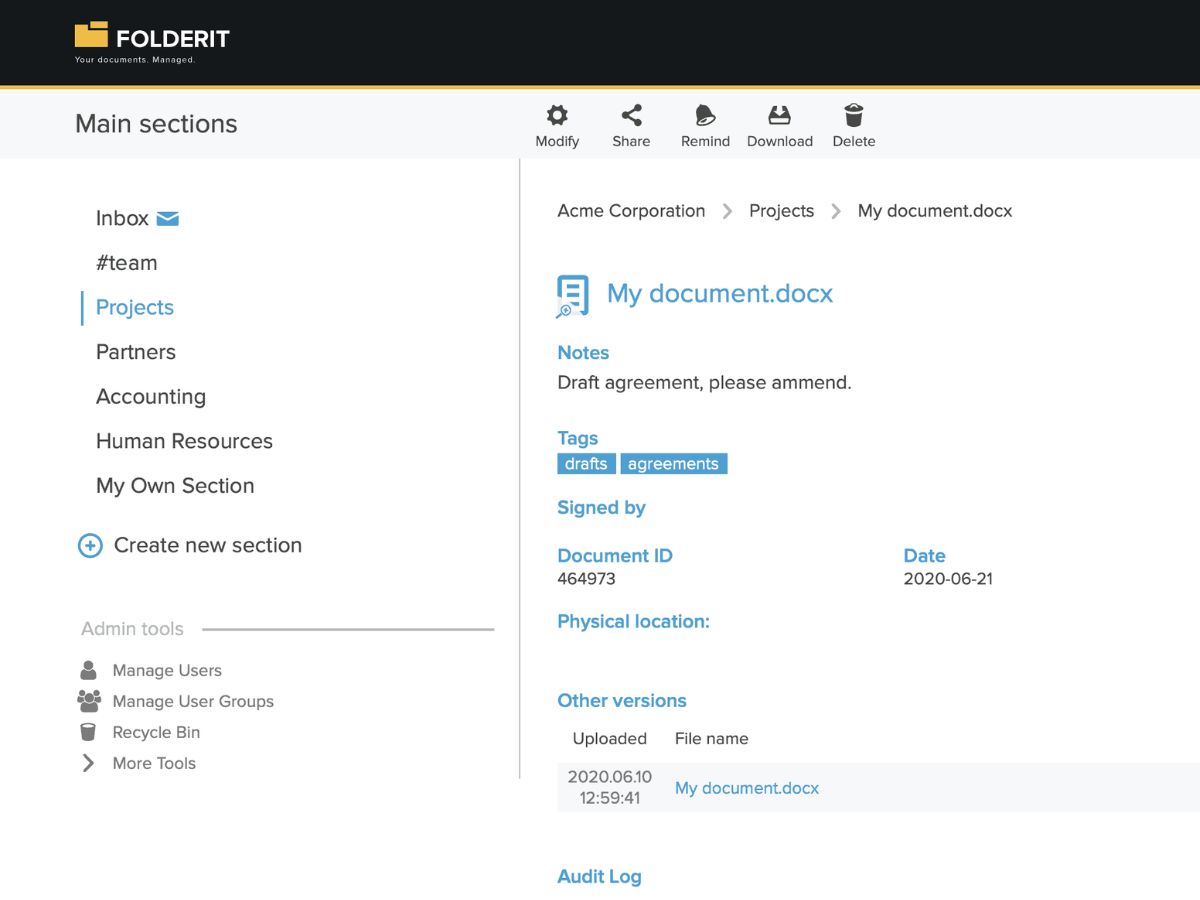Click the Signed by label
Viewport: 1200px width, 900px height.
point(601,508)
